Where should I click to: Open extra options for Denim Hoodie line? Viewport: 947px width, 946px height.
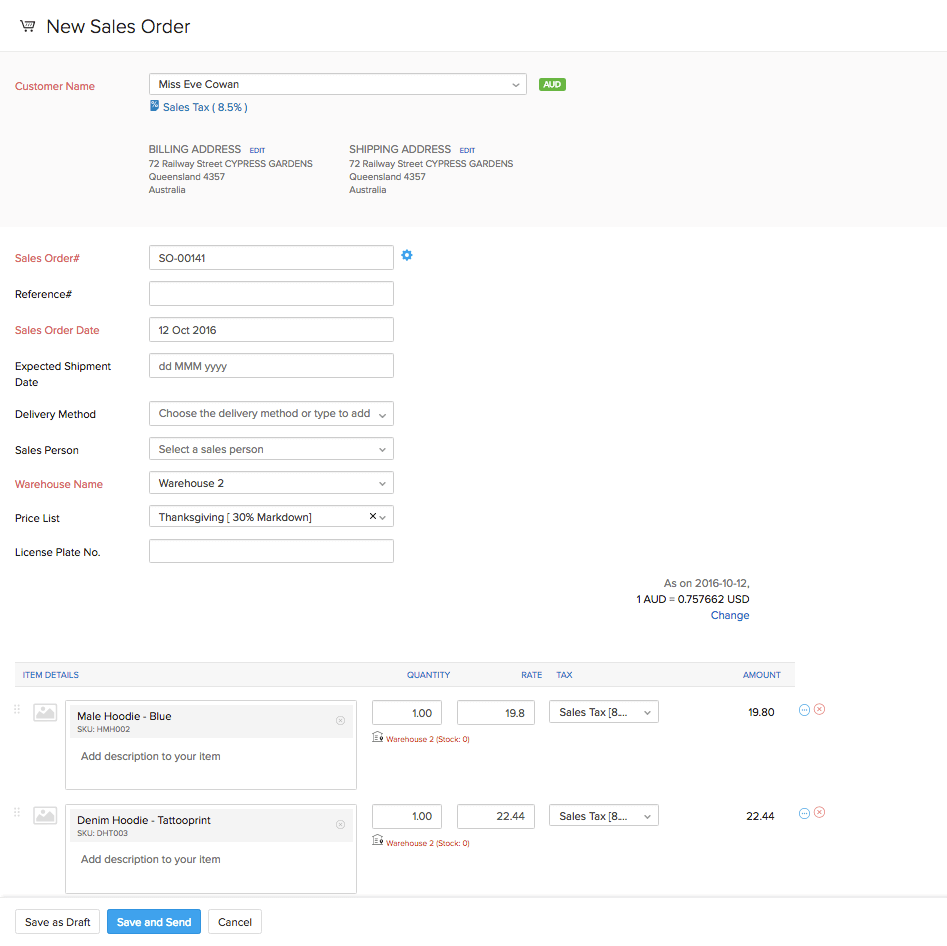[x=803, y=813]
